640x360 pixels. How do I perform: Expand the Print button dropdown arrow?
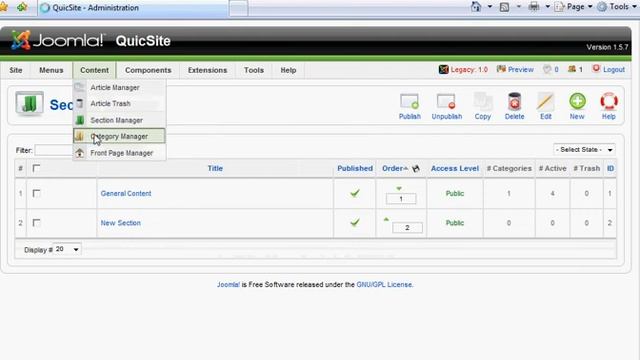point(548,7)
